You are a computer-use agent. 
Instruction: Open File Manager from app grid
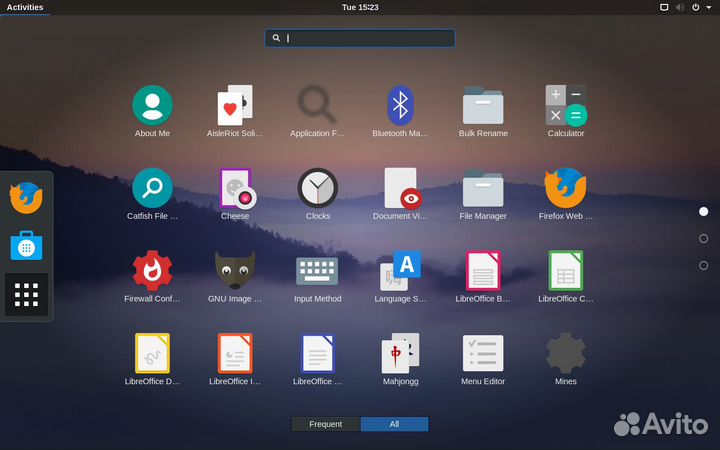tap(483, 194)
